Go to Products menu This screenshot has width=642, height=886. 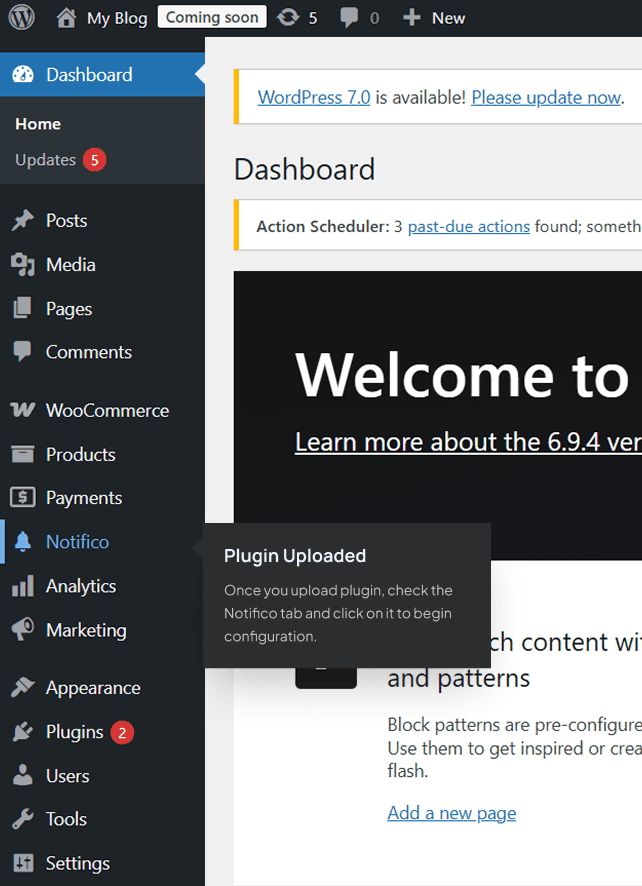tap(102, 454)
